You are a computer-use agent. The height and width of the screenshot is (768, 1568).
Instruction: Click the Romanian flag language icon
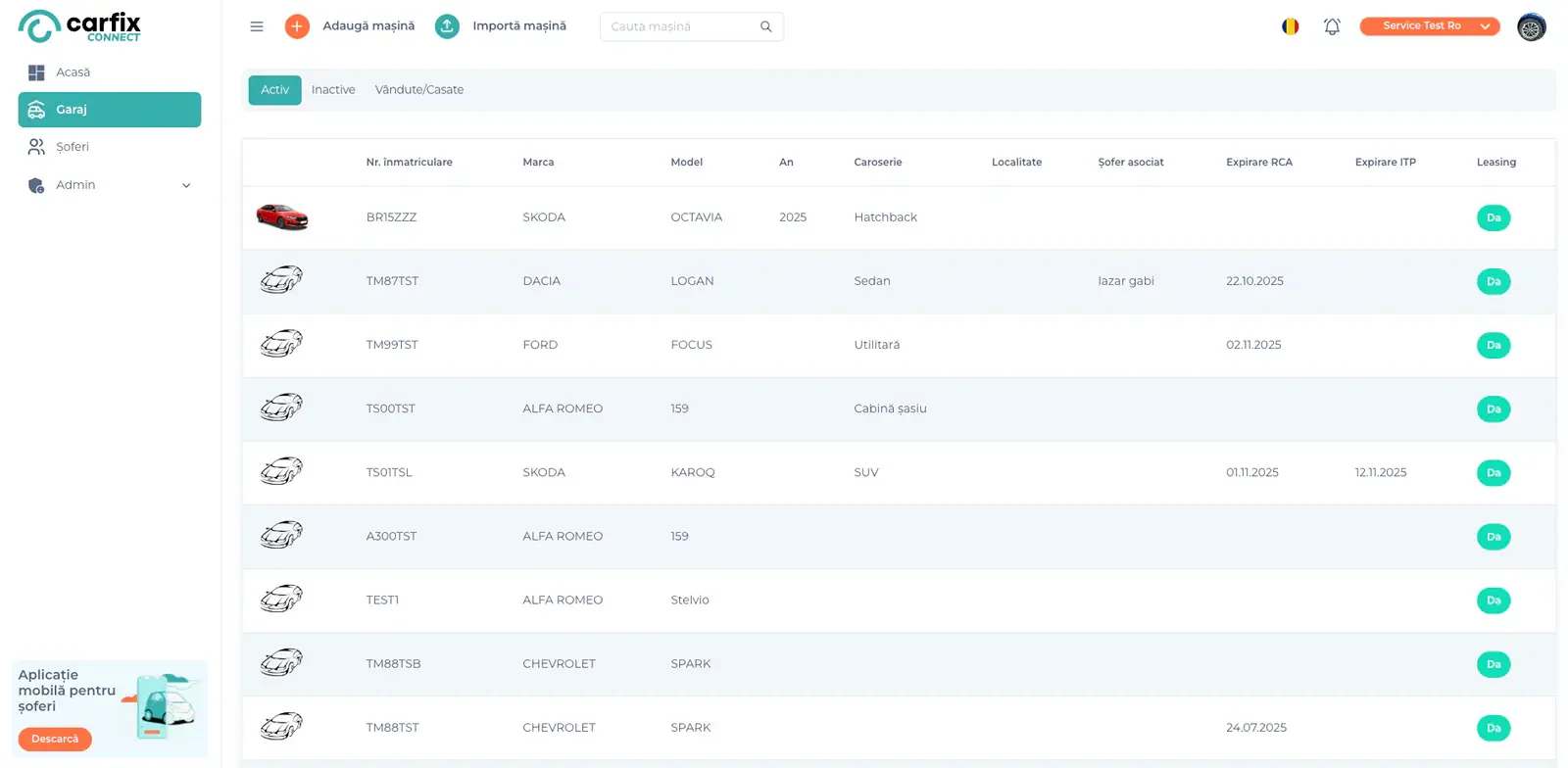pyautogui.click(x=1291, y=26)
